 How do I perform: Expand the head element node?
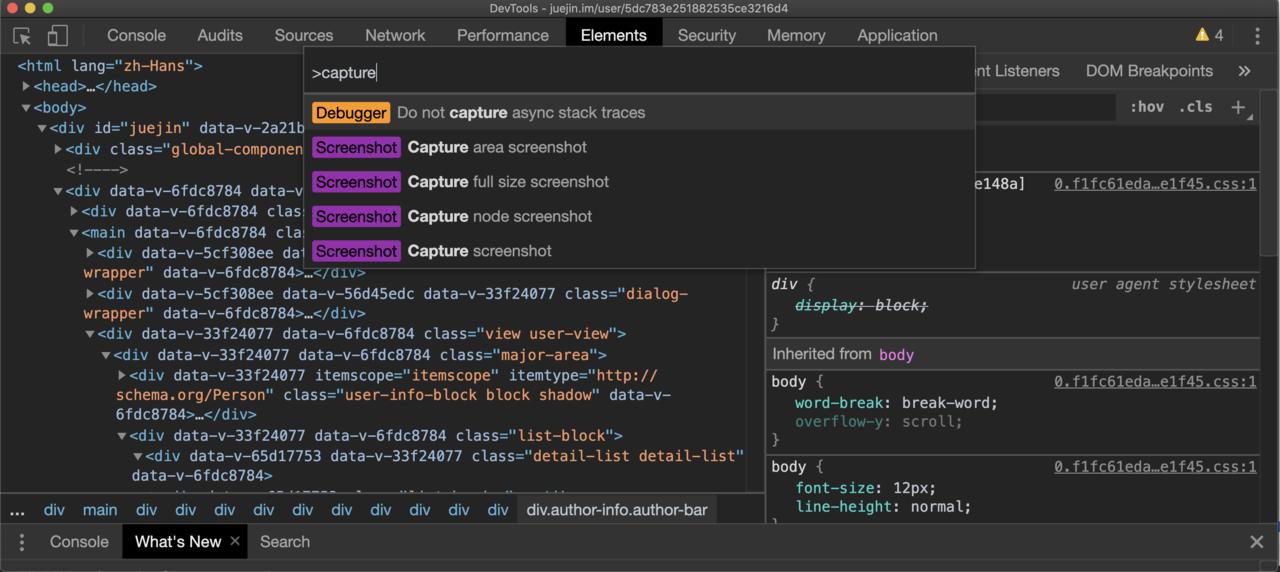click(x=27, y=86)
